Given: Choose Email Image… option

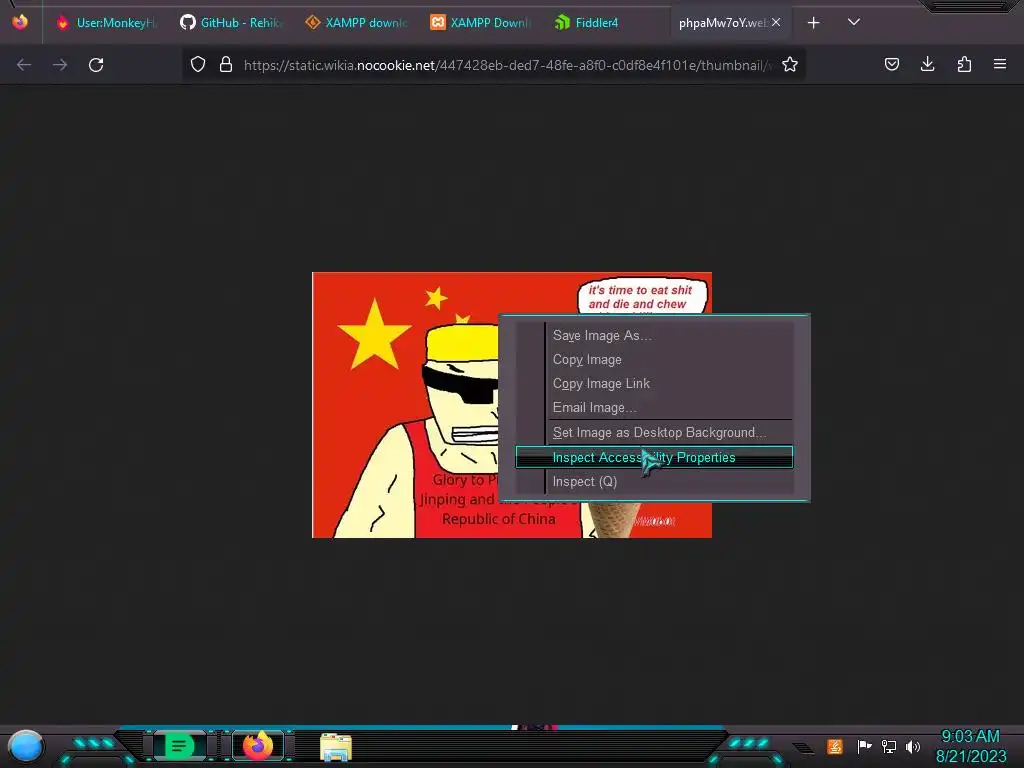Looking at the screenshot, I should click(654, 408).
